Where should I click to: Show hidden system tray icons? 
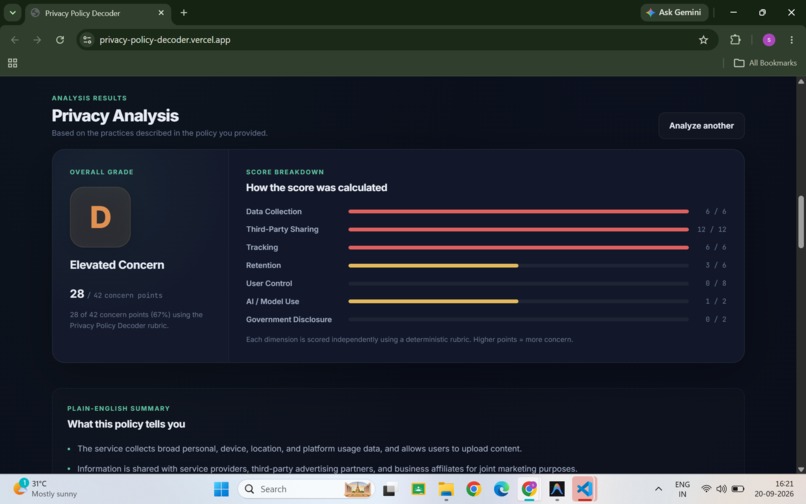point(658,489)
